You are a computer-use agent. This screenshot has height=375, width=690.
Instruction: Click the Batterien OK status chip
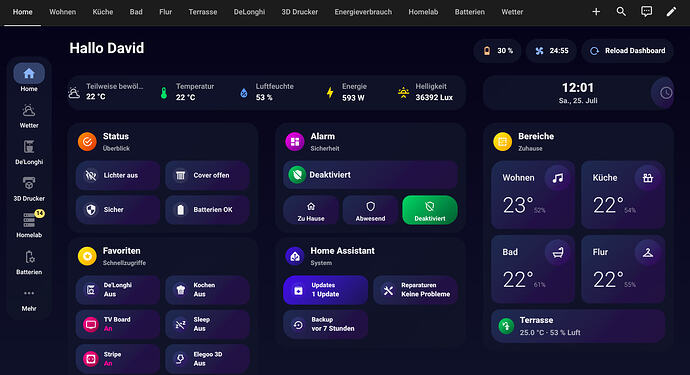tap(208, 210)
